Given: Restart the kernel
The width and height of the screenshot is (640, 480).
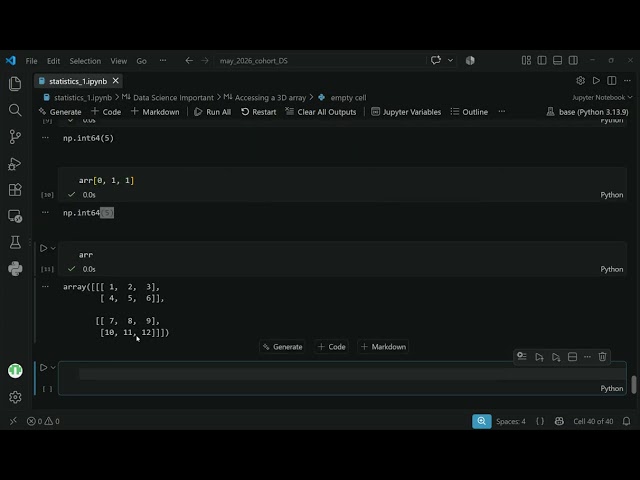Looking at the screenshot, I should coord(258,112).
